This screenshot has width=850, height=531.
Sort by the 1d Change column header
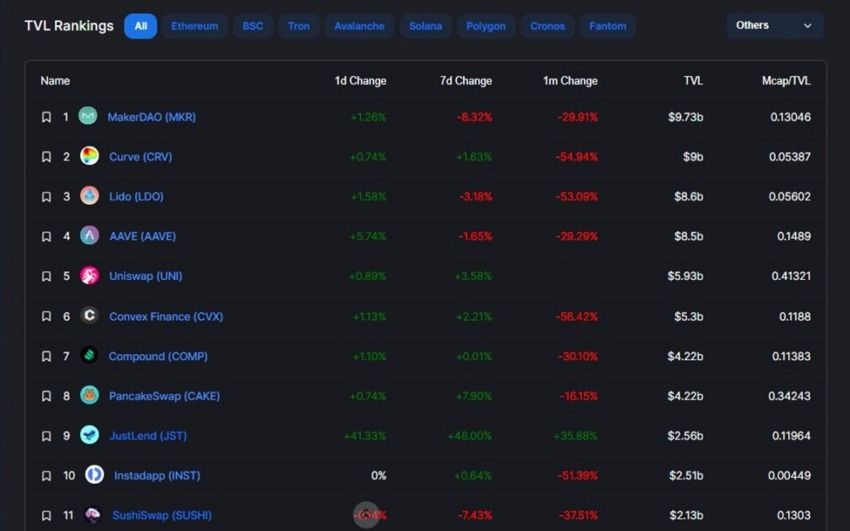point(360,81)
